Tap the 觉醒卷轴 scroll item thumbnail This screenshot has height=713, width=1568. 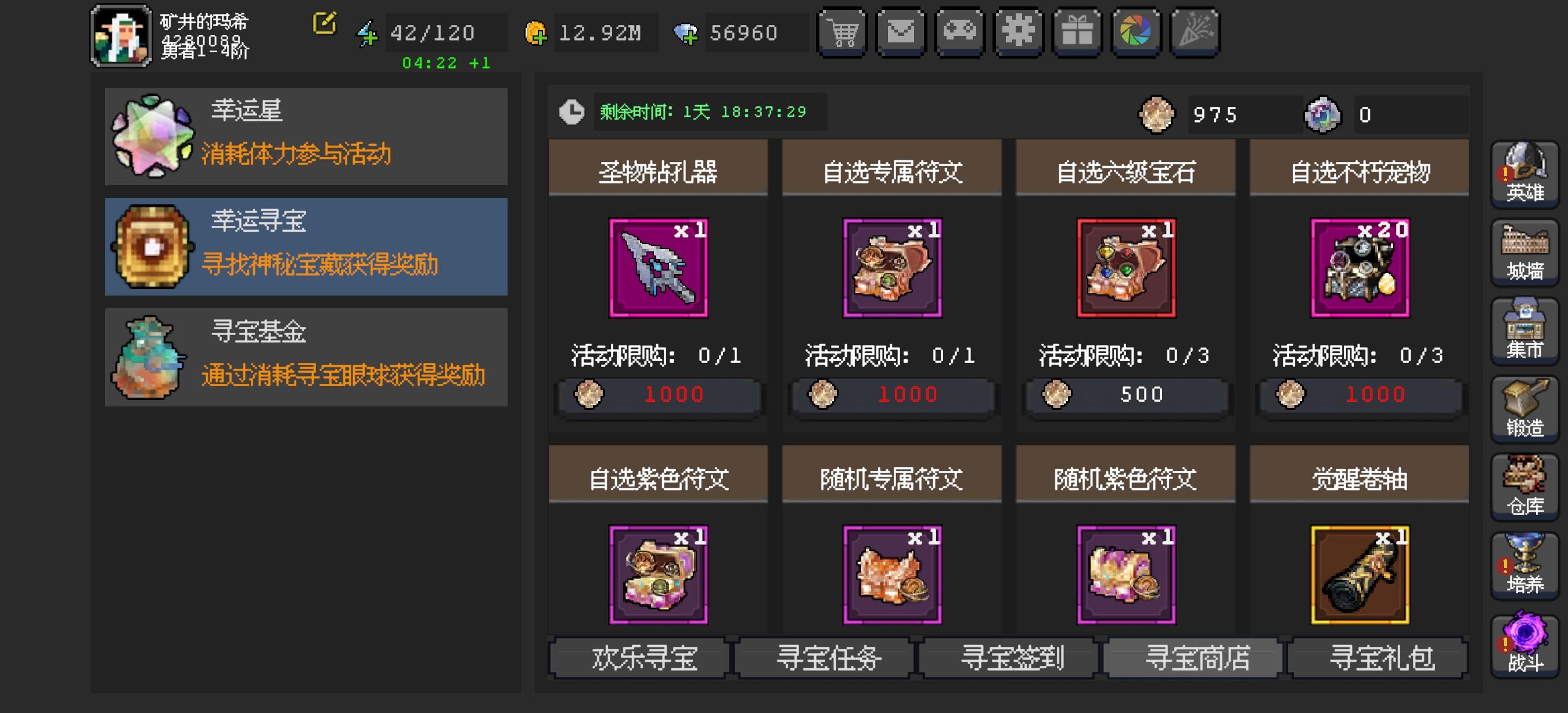1360,575
